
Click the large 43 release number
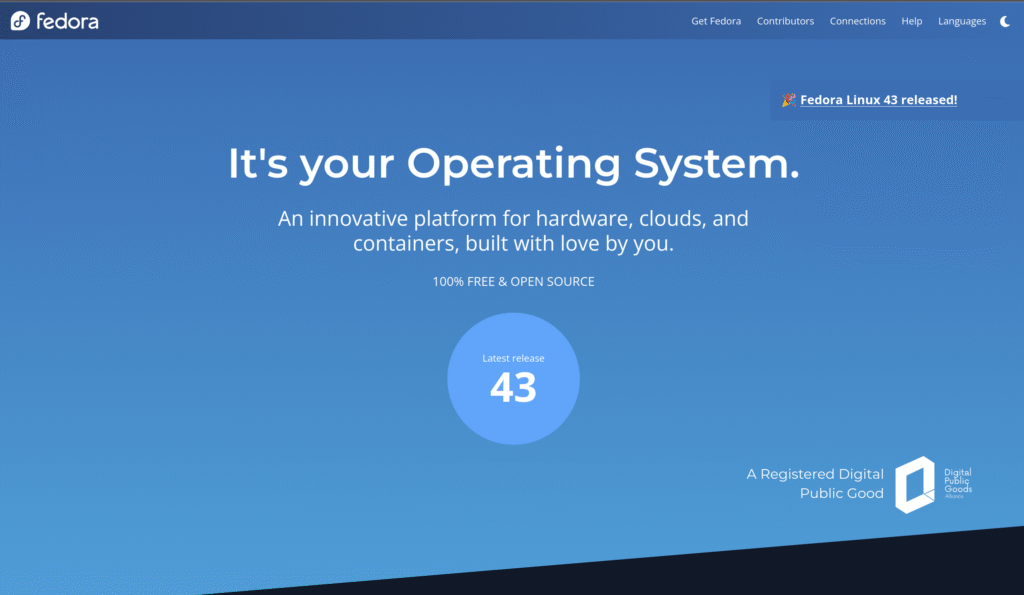(x=513, y=388)
